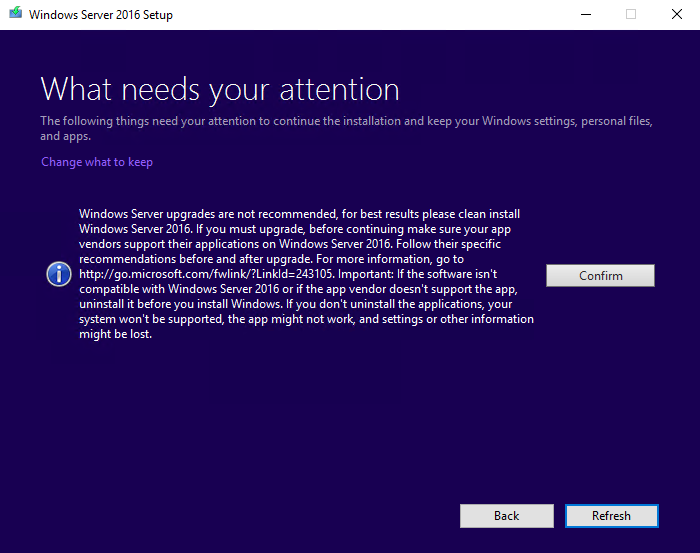This screenshot has width=700, height=553.
Task: Hit the Refresh button
Action: click(x=611, y=516)
